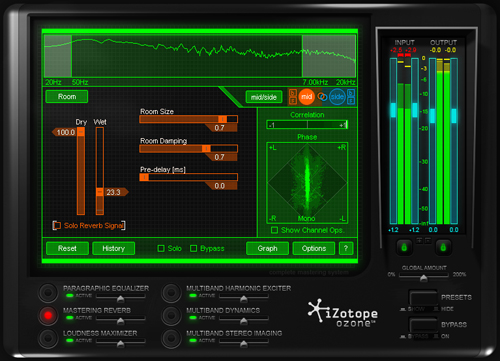Click the Reset button
The width and height of the screenshot is (500, 361).
pos(67,248)
